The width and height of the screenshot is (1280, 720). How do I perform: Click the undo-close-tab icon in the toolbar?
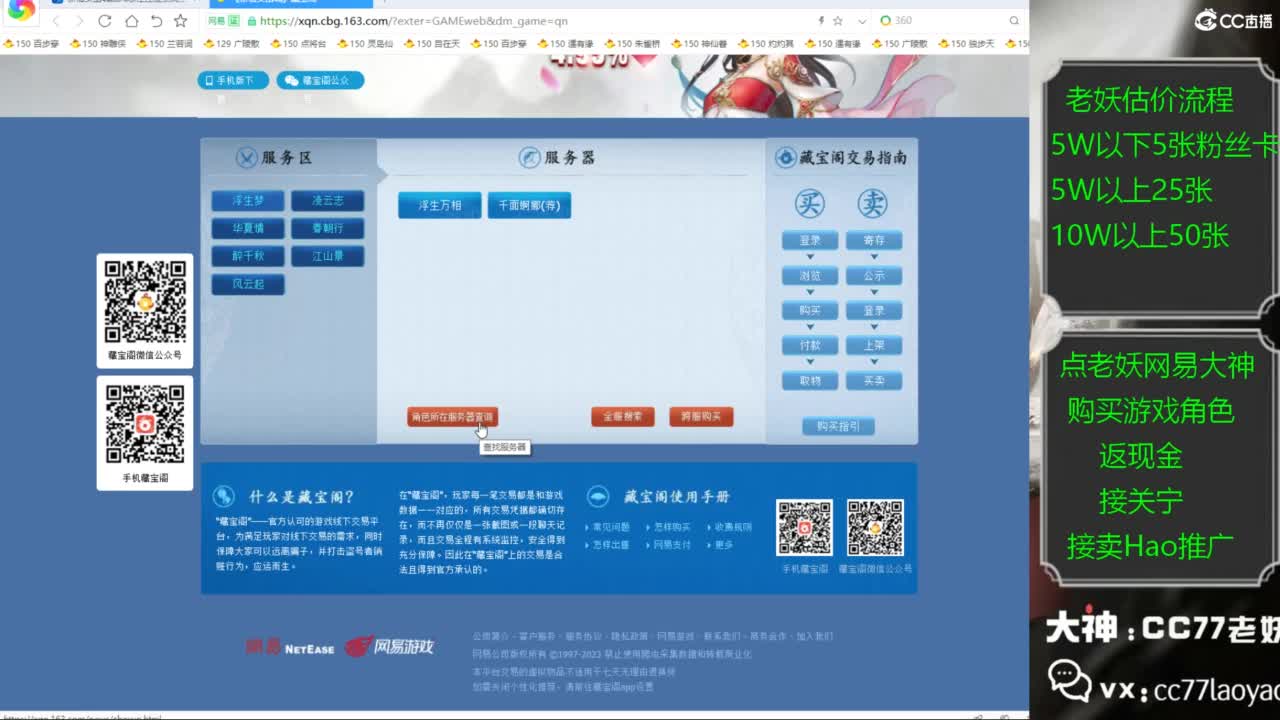click(156, 21)
